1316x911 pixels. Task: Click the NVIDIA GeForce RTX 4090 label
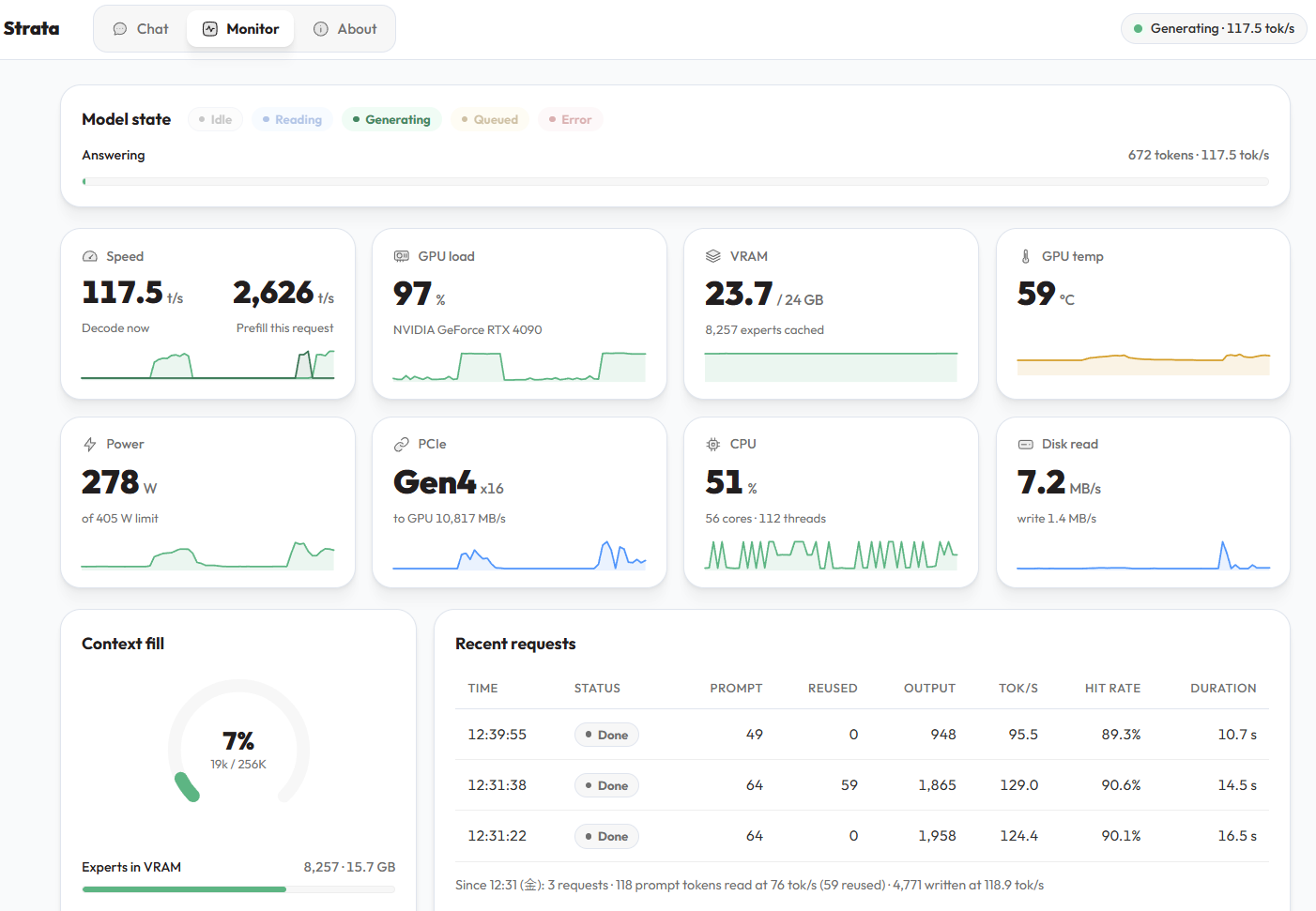467,329
